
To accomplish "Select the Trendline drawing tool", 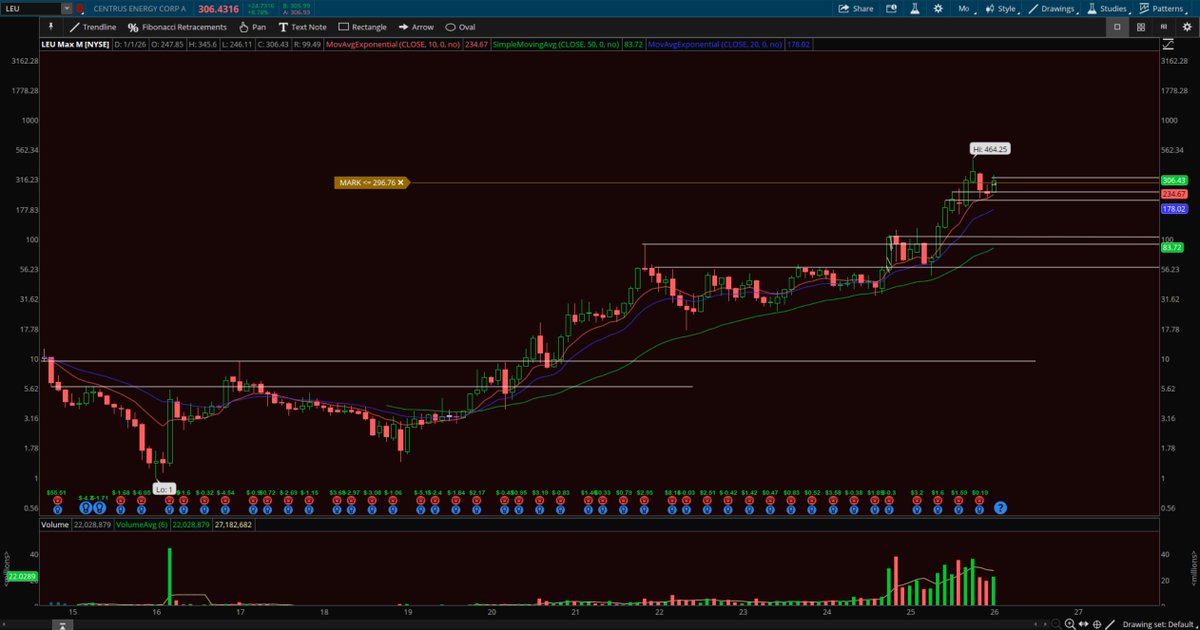I will coord(93,27).
